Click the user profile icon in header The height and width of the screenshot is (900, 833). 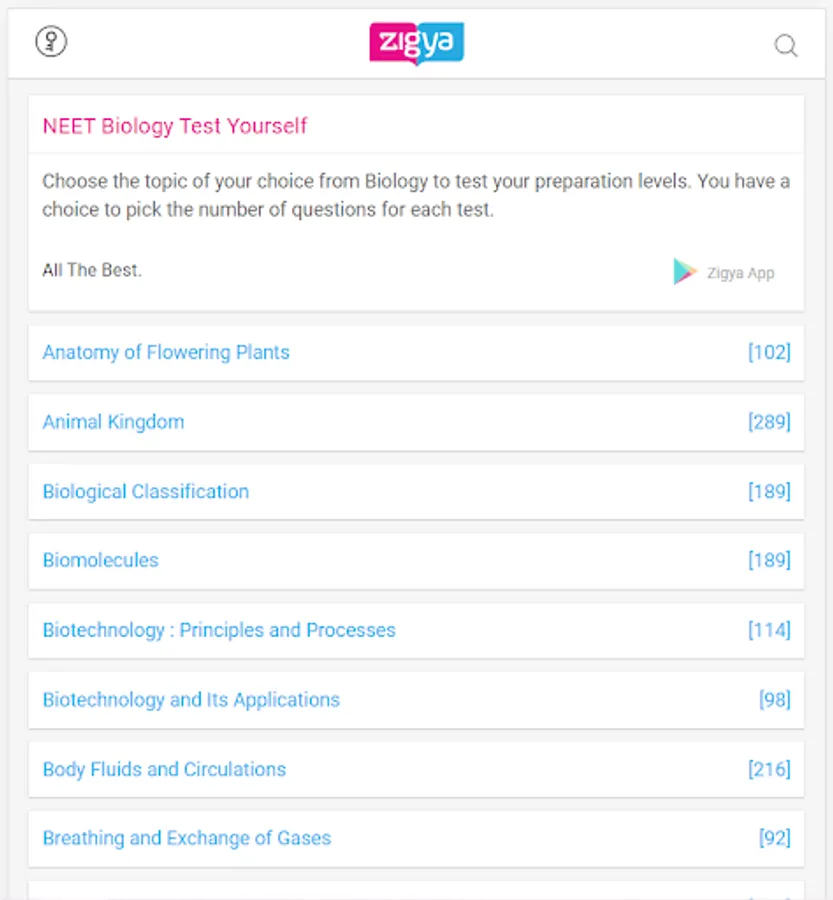[x=51, y=42]
